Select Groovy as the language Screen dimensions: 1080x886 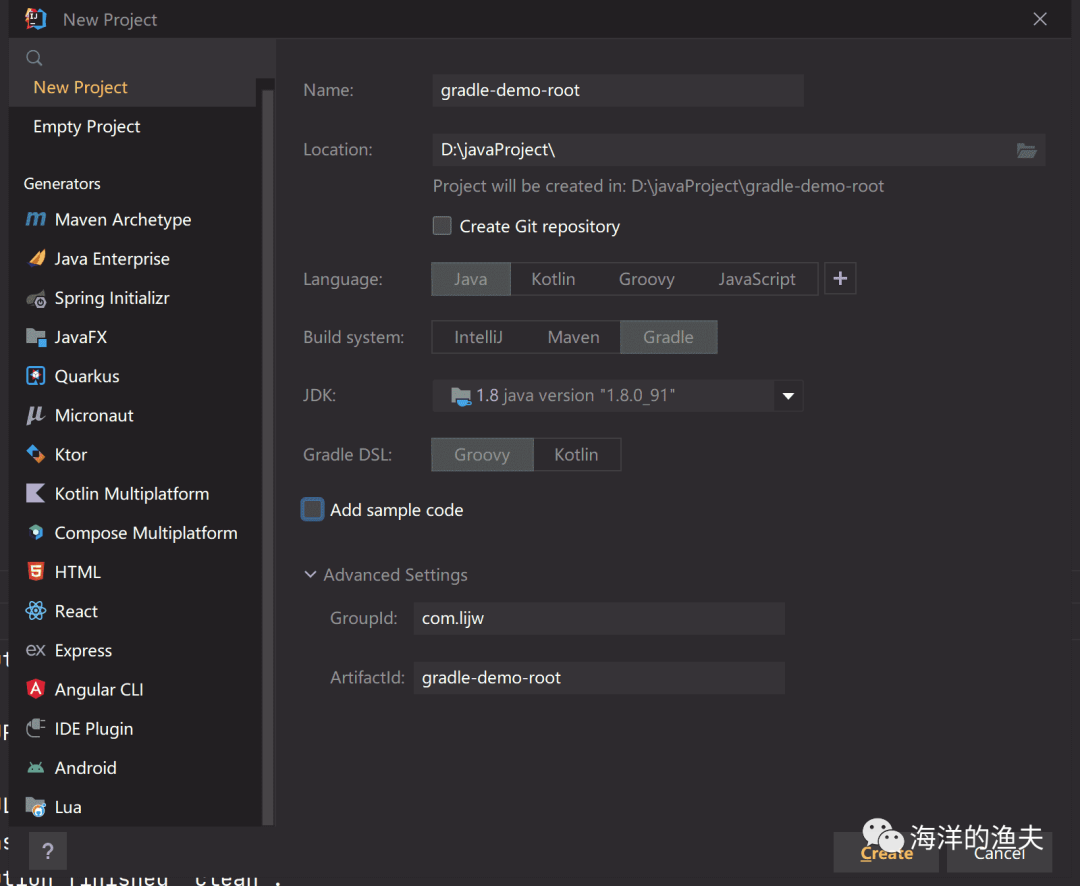pos(646,279)
